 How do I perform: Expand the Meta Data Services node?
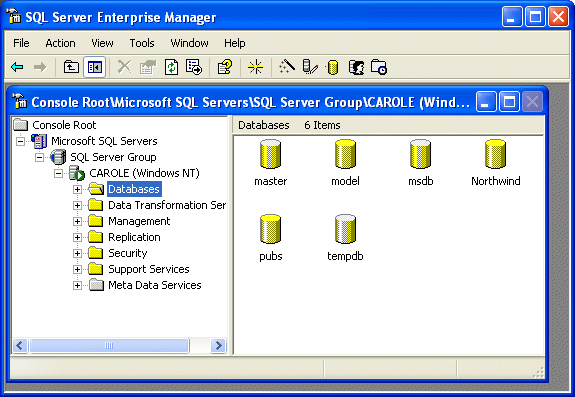click(77, 286)
